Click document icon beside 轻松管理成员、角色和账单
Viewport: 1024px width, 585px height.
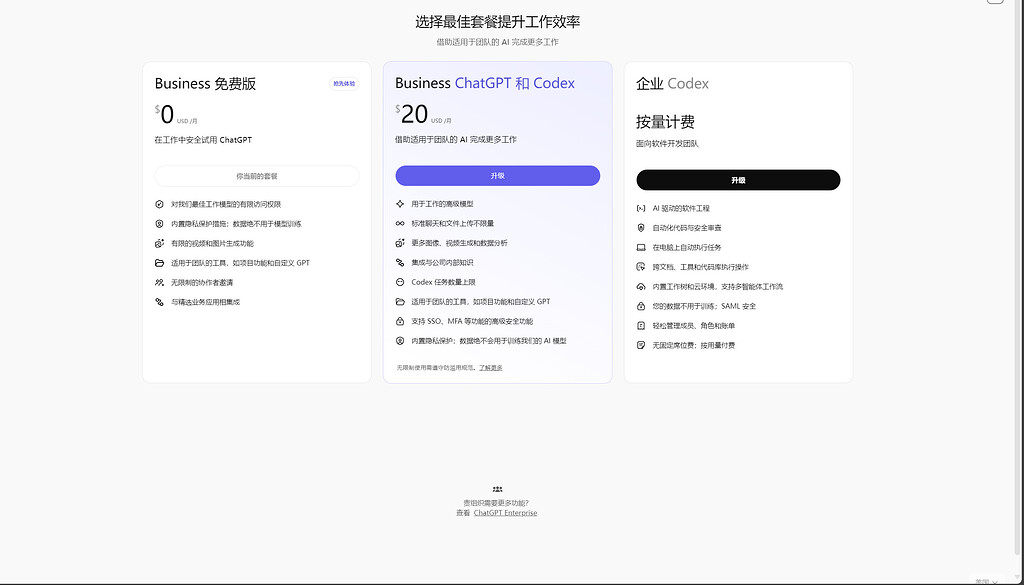[641, 326]
